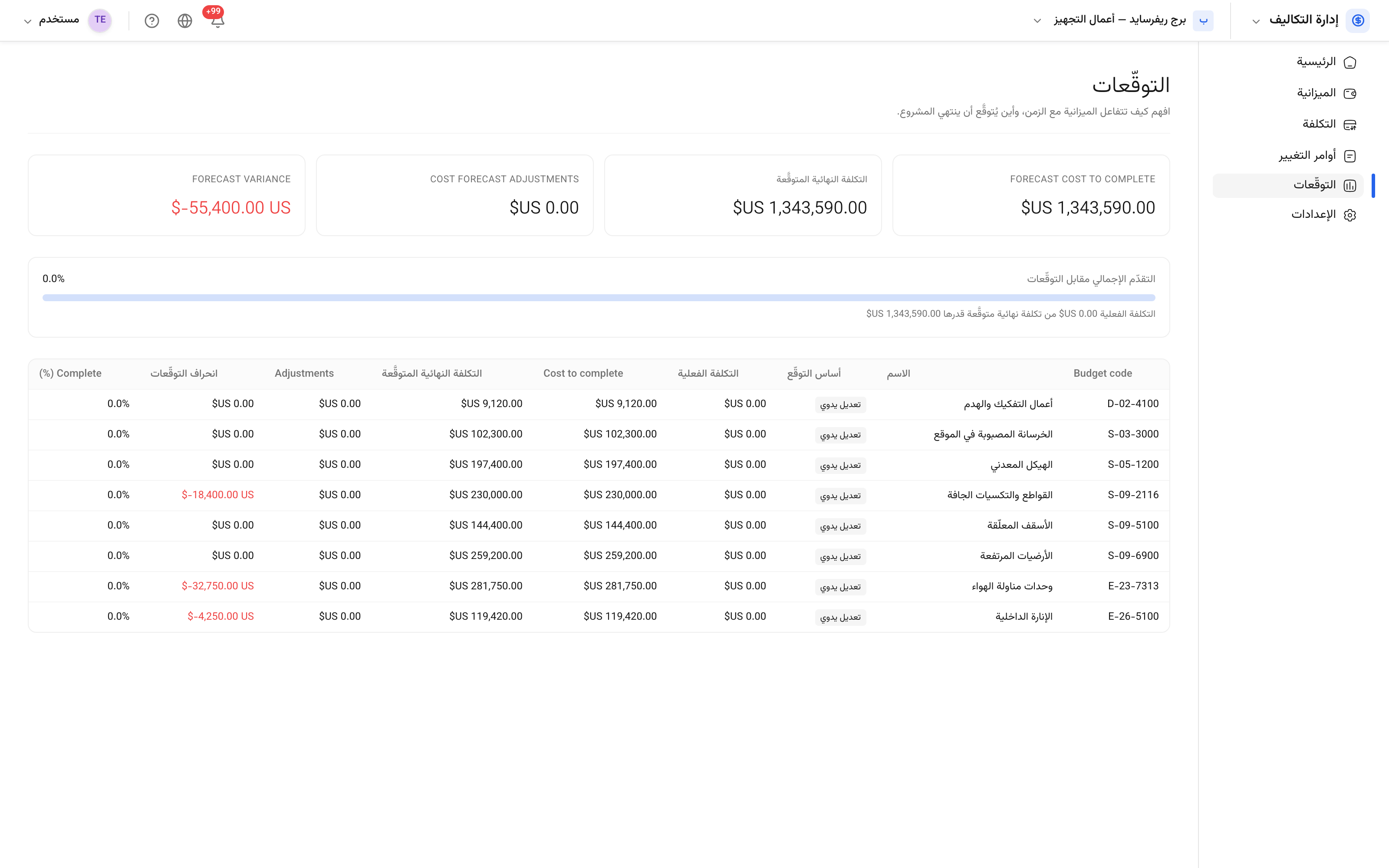Click the globe language icon
The height and width of the screenshot is (868, 1389).
coord(185,21)
